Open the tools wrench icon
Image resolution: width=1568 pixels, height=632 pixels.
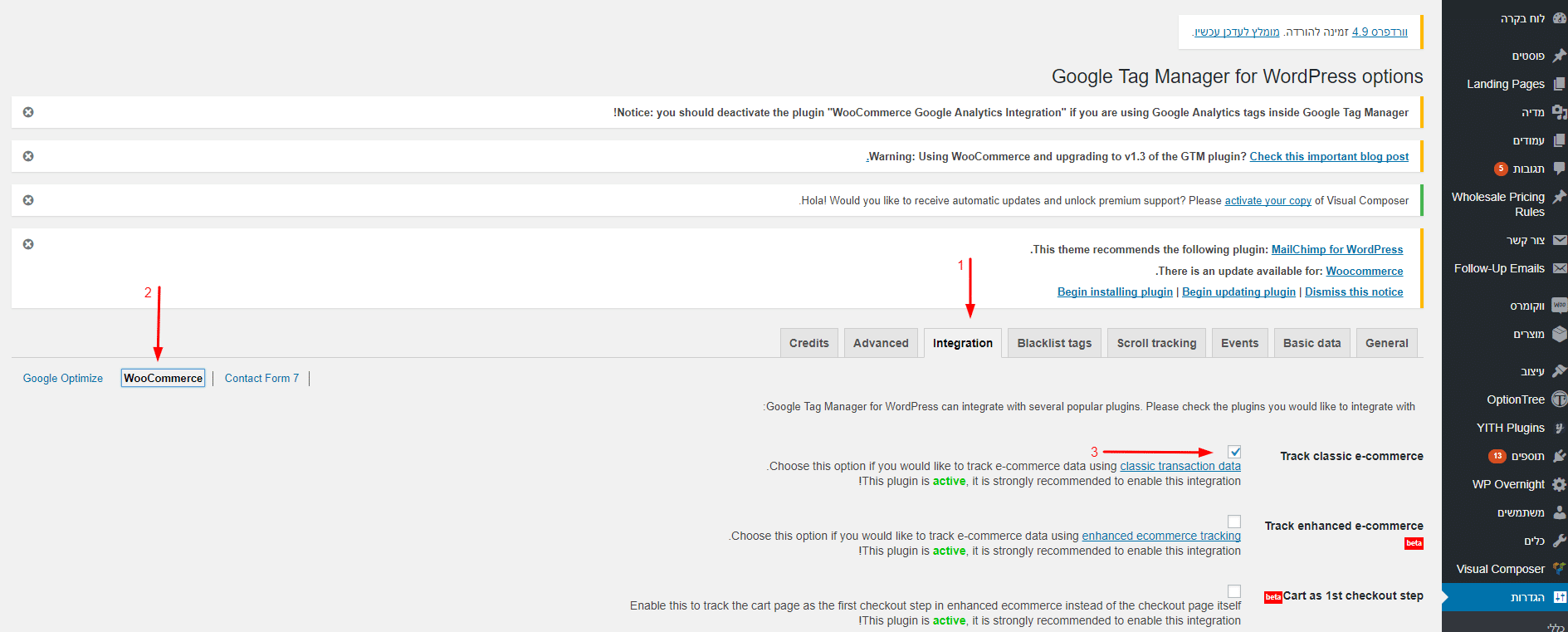tap(1559, 541)
